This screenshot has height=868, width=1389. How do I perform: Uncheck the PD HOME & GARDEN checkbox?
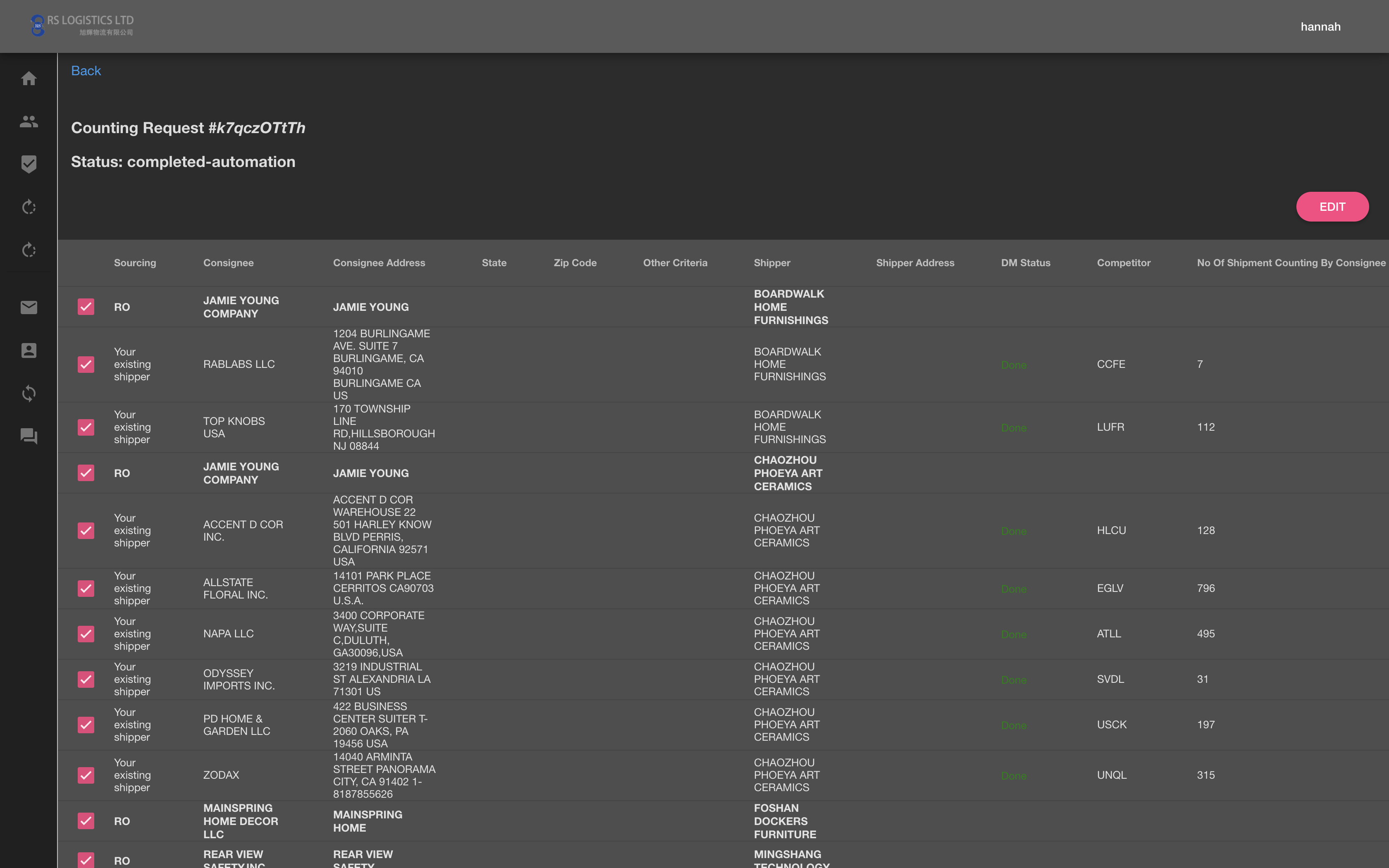tap(86, 725)
